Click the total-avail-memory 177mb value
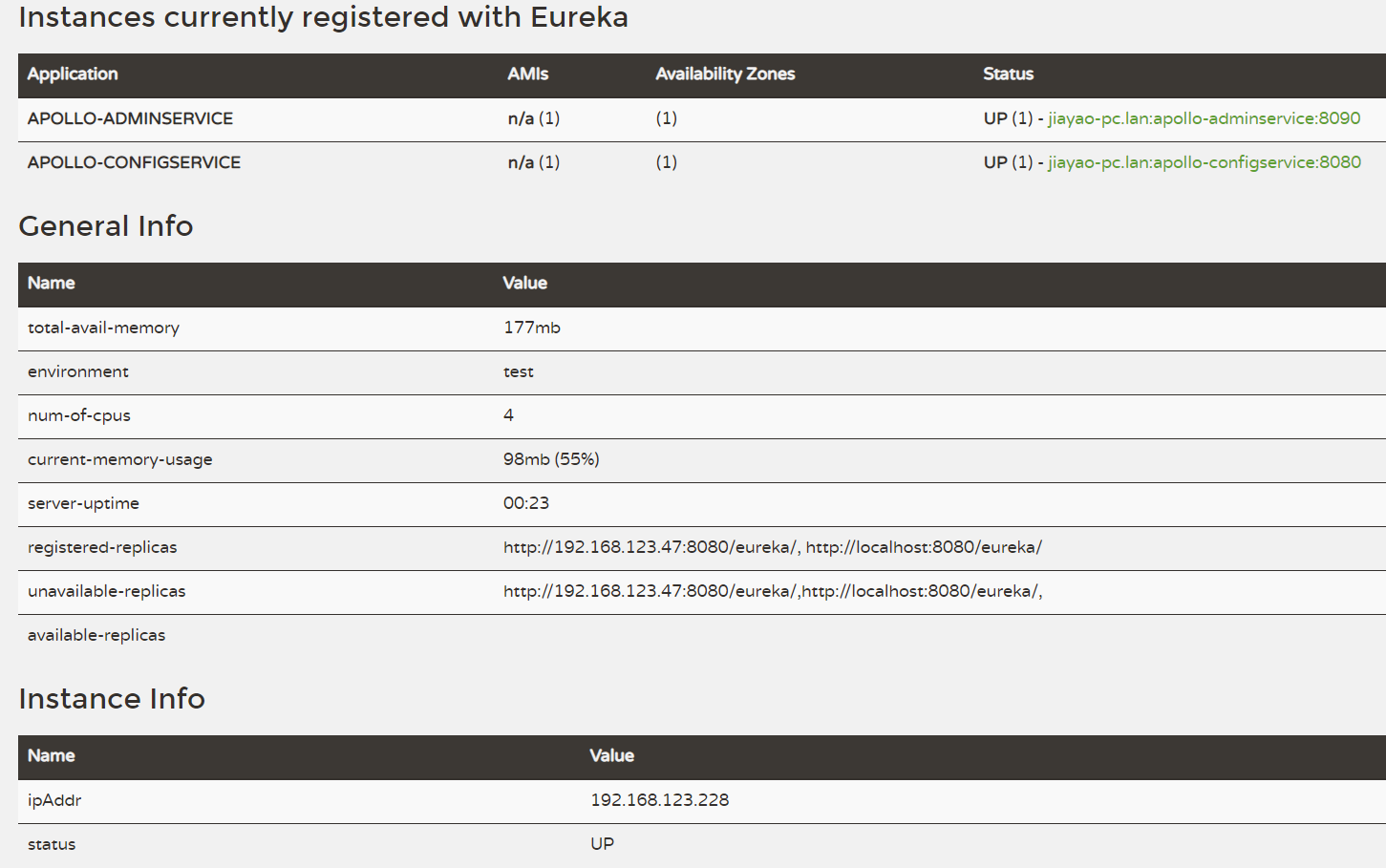Image resolution: width=1386 pixels, height=868 pixels. coord(532,328)
